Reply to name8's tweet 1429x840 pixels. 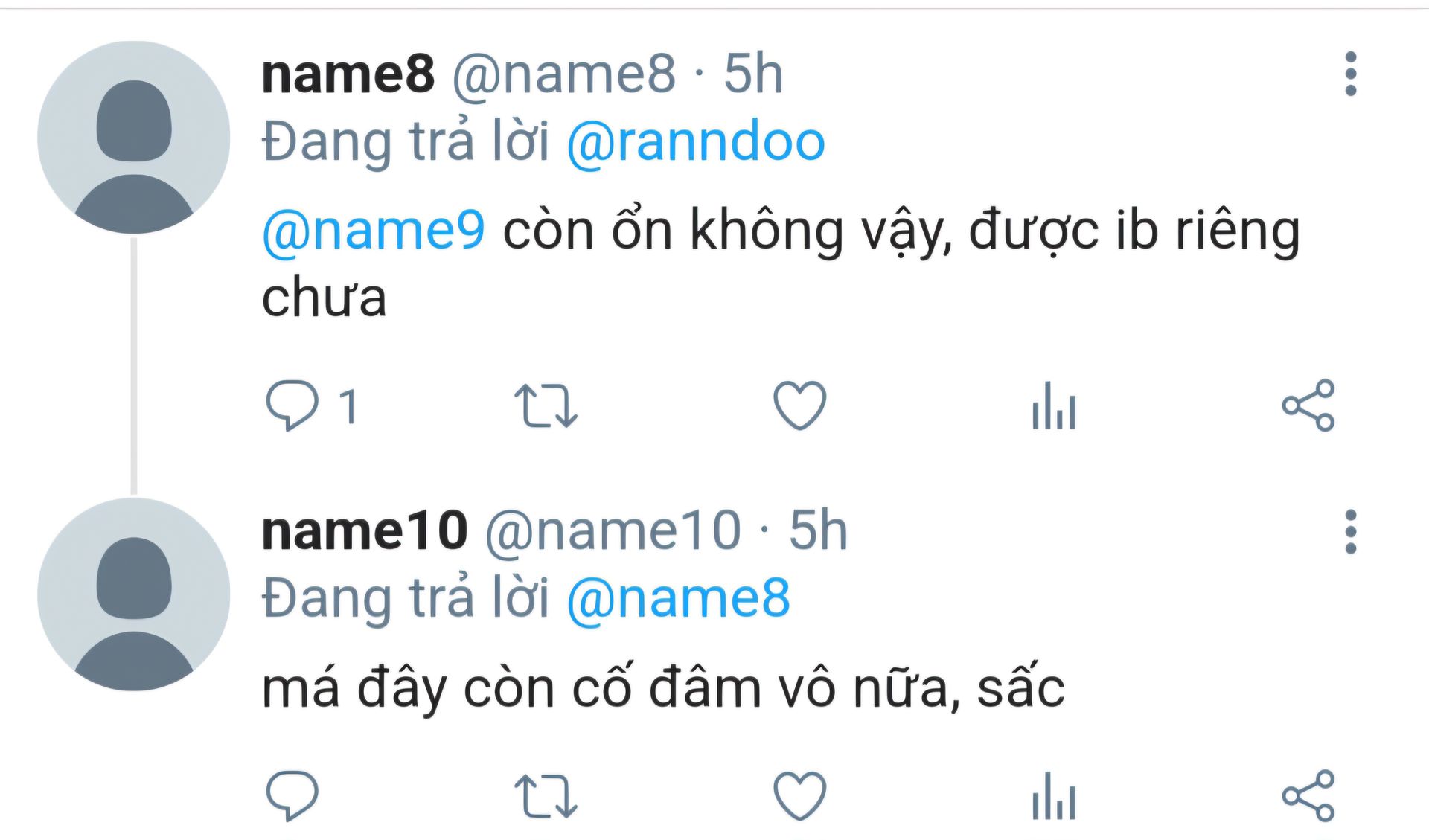tap(292, 405)
